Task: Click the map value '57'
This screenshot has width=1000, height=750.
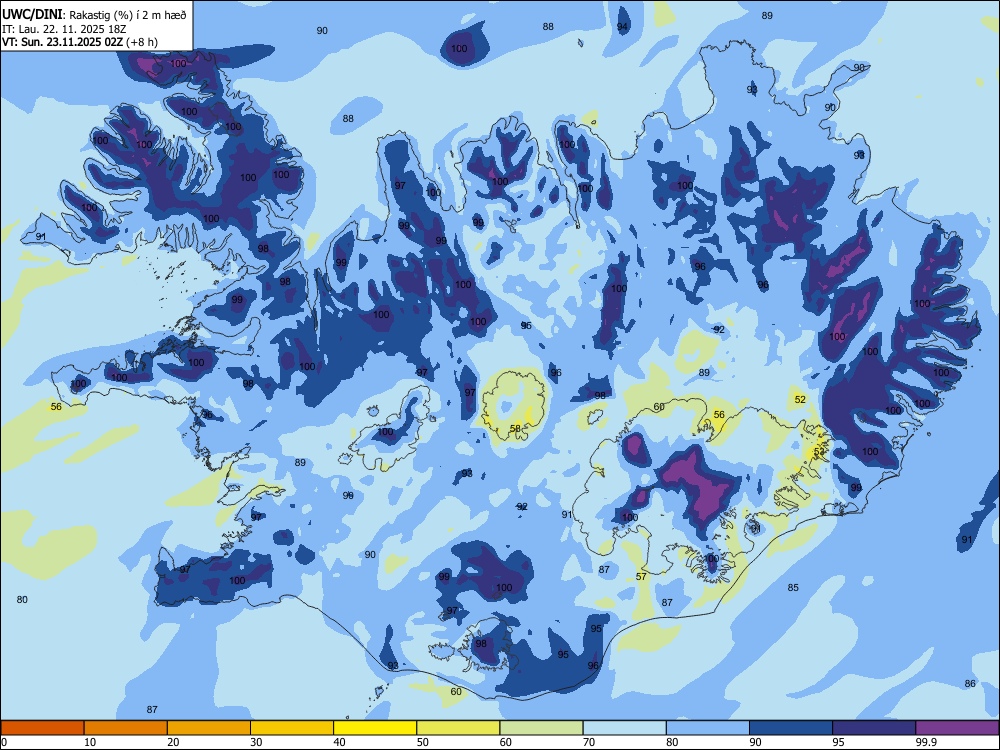Action: [x=642, y=577]
